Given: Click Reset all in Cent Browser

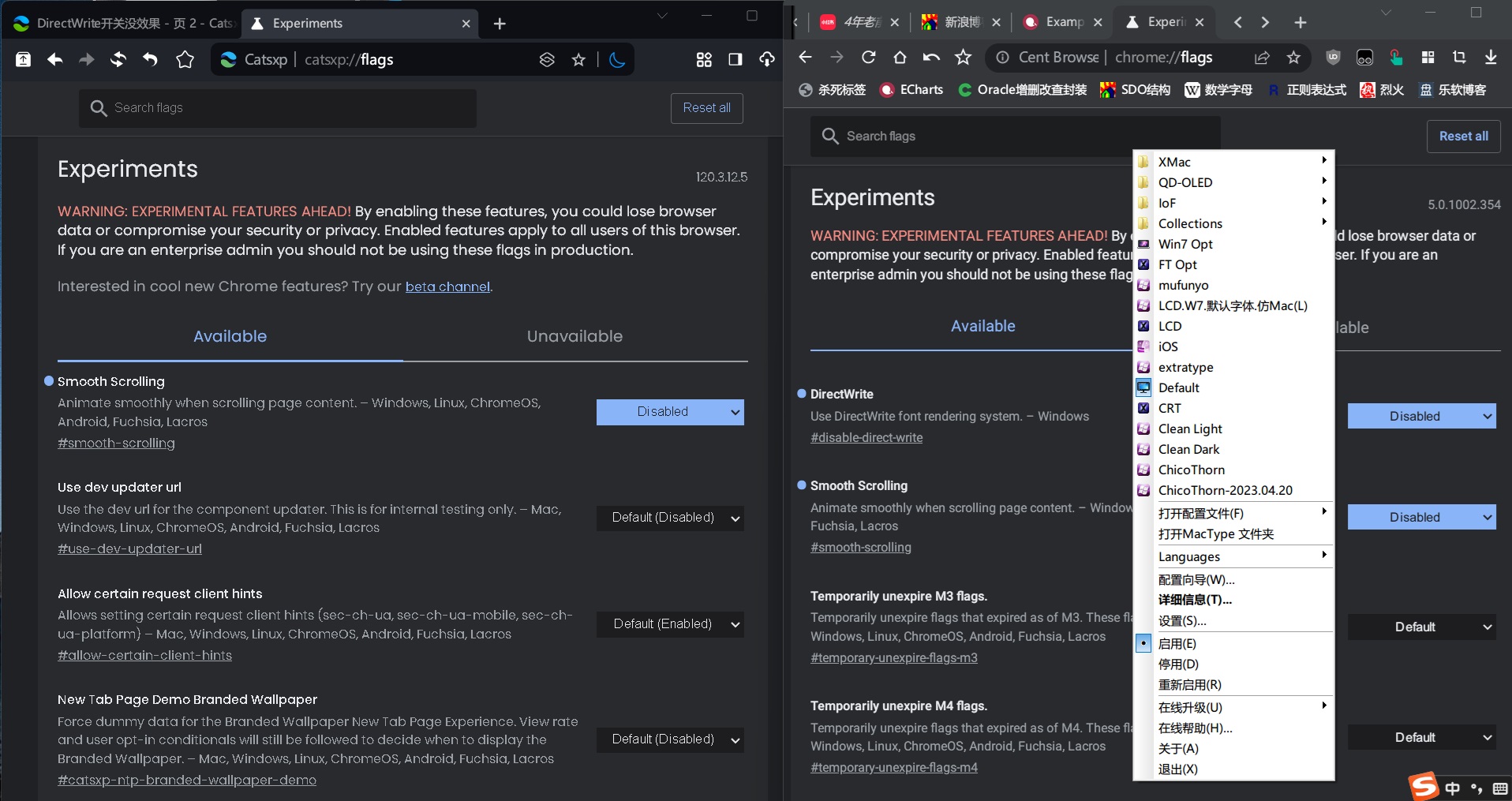Looking at the screenshot, I should tap(1464, 137).
